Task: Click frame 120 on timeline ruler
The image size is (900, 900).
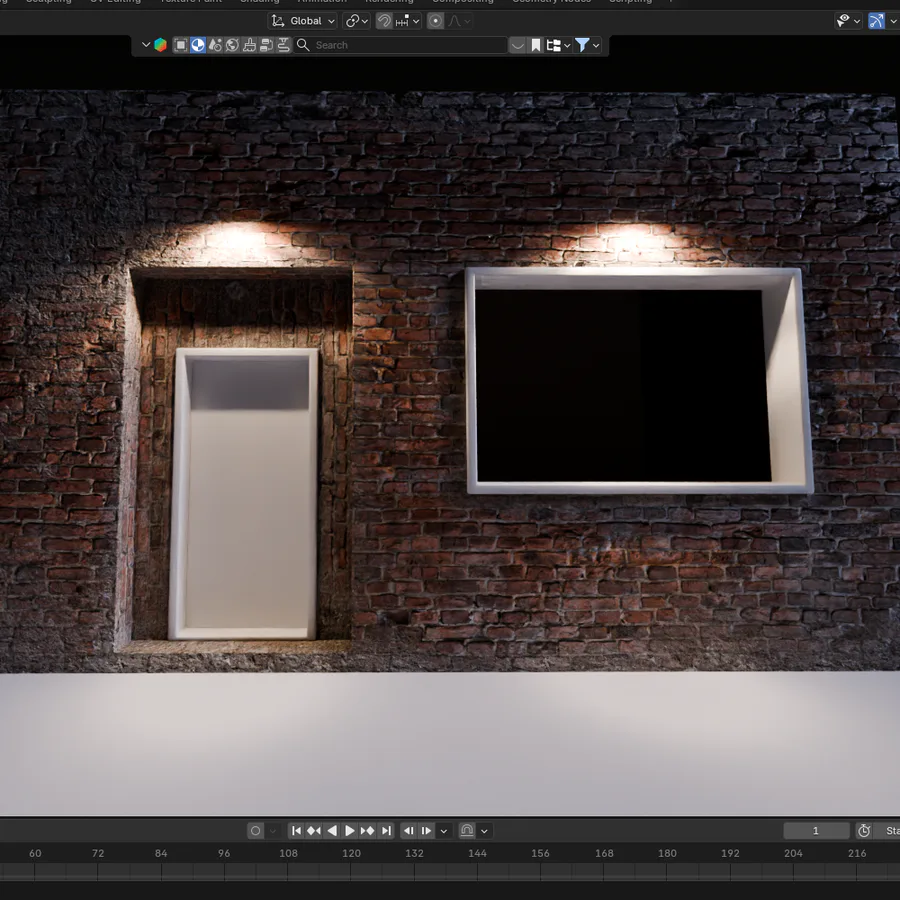Action: pos(351,853)
